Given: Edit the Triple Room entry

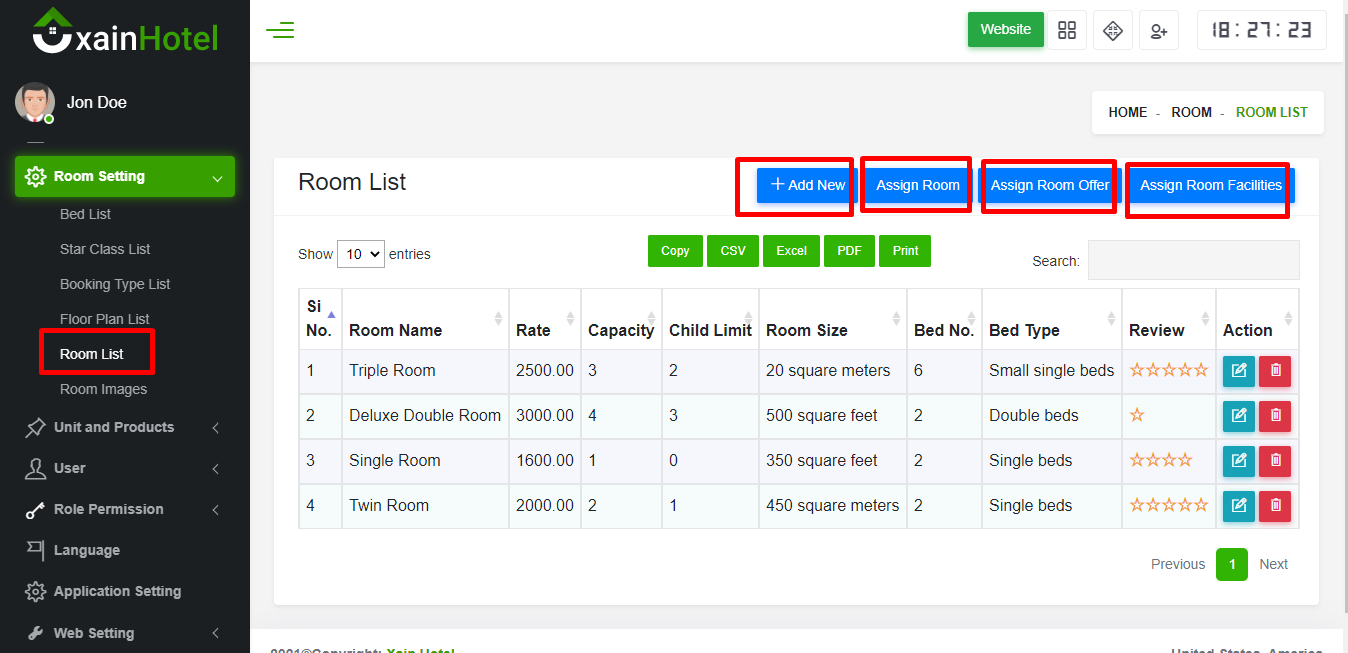Looking at the screenshot, I should [x=1239, y=371].
